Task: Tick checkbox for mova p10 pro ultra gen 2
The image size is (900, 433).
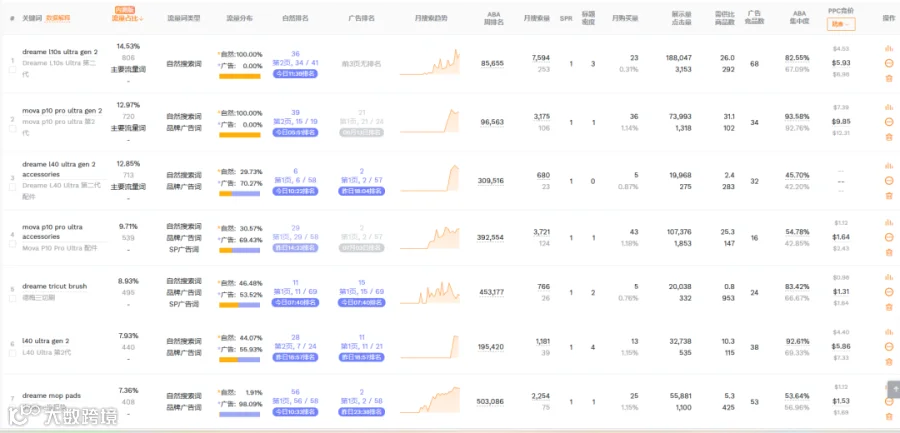Action: (13, 129)
